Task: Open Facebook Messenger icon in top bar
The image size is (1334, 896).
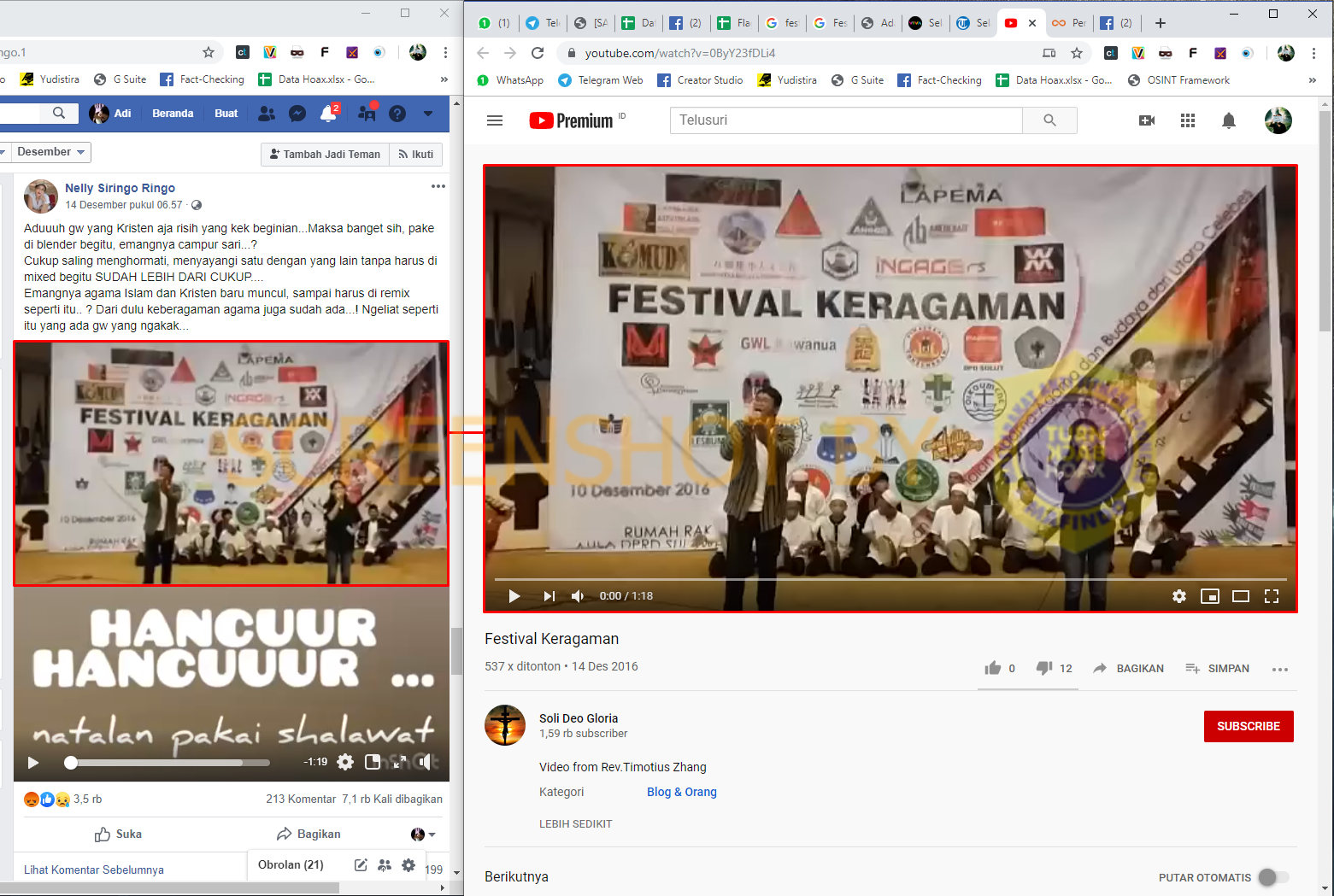Action: (297, 114)
